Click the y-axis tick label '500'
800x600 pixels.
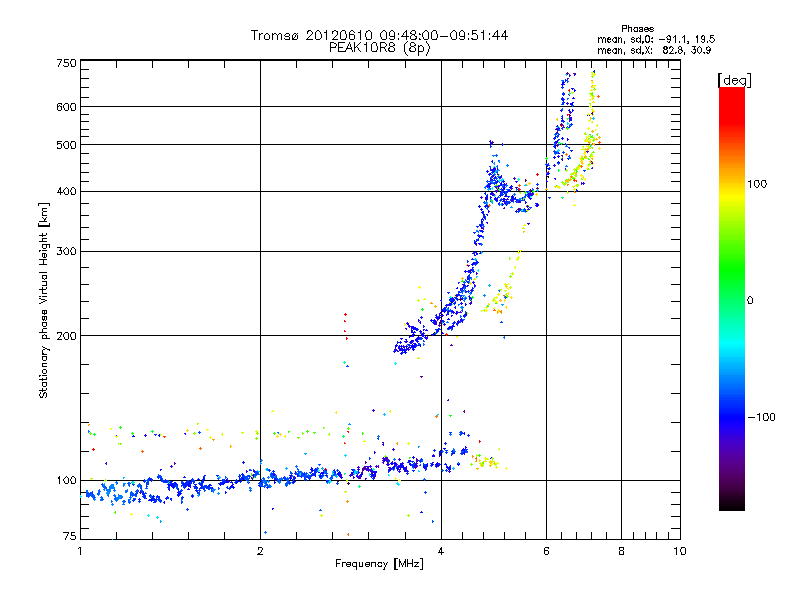pos(66,145)
